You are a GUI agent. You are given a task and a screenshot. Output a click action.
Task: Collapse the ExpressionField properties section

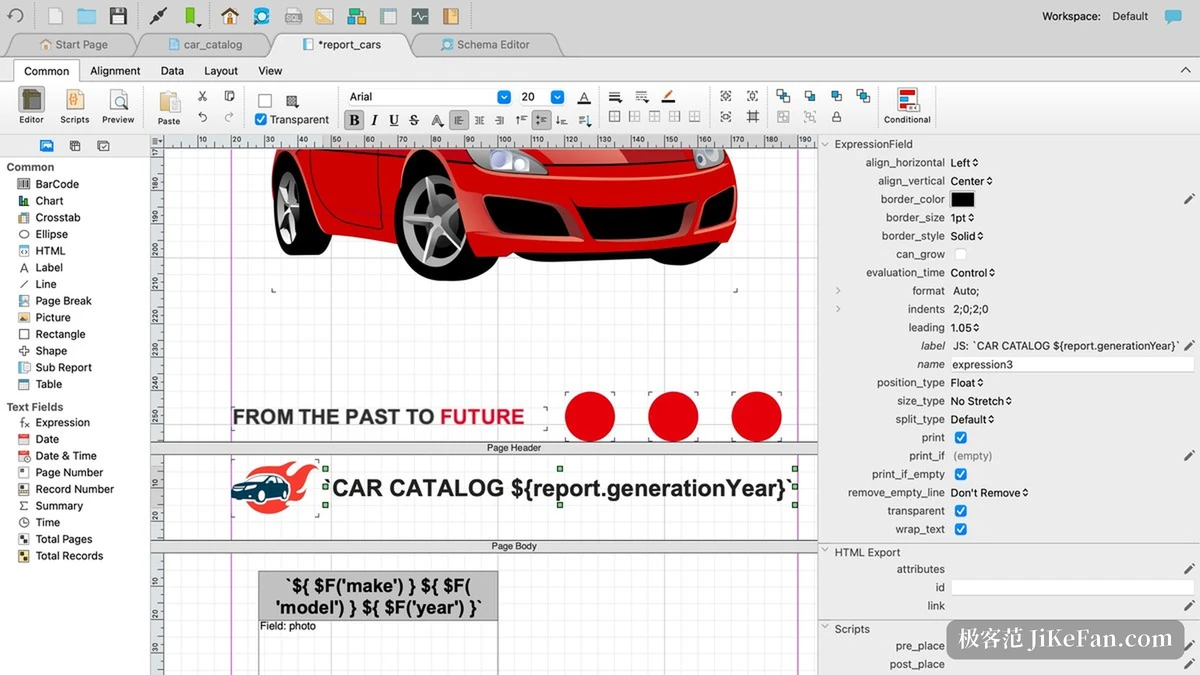[826, 144]
